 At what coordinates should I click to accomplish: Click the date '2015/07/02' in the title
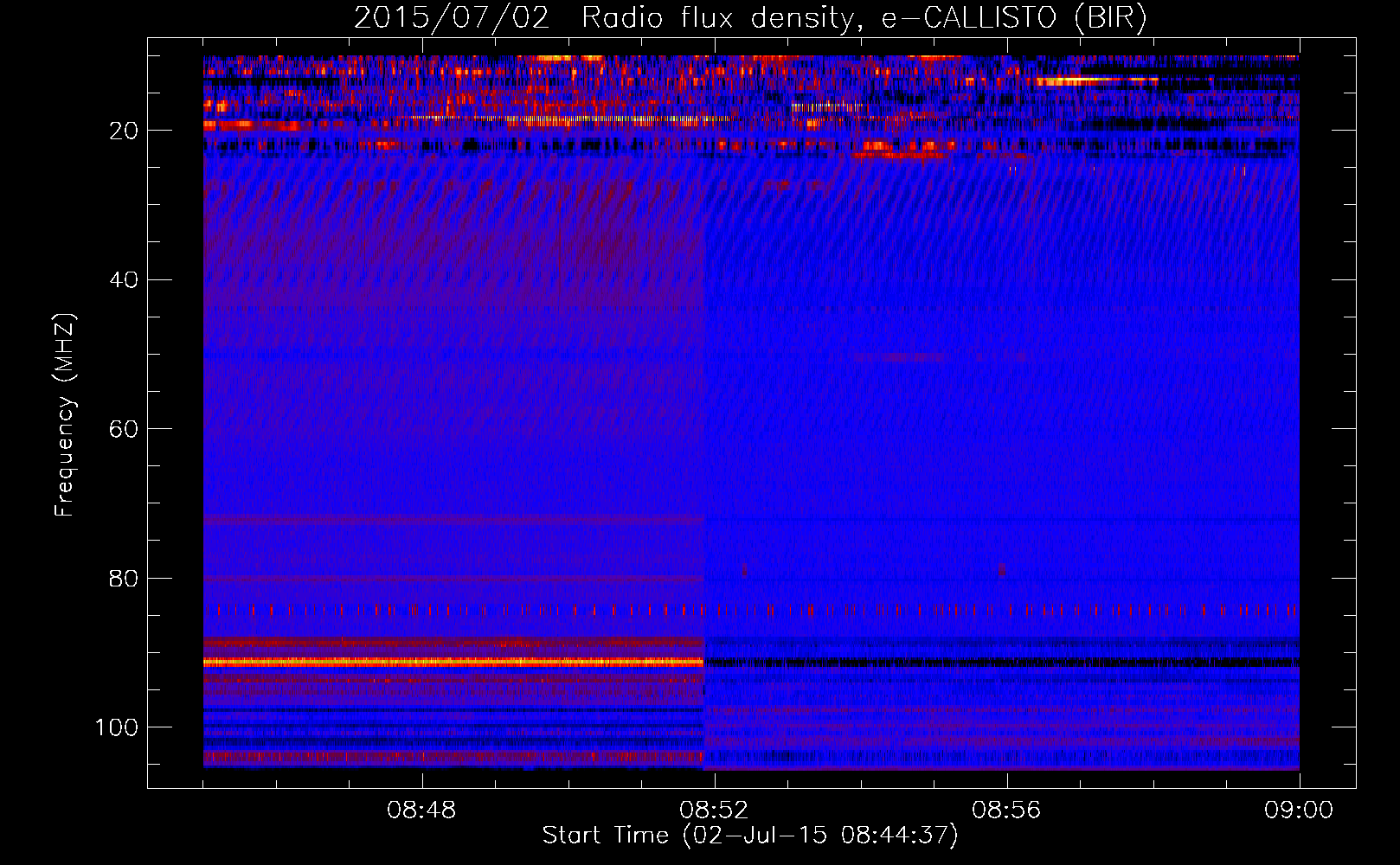[x=451, y=17]
